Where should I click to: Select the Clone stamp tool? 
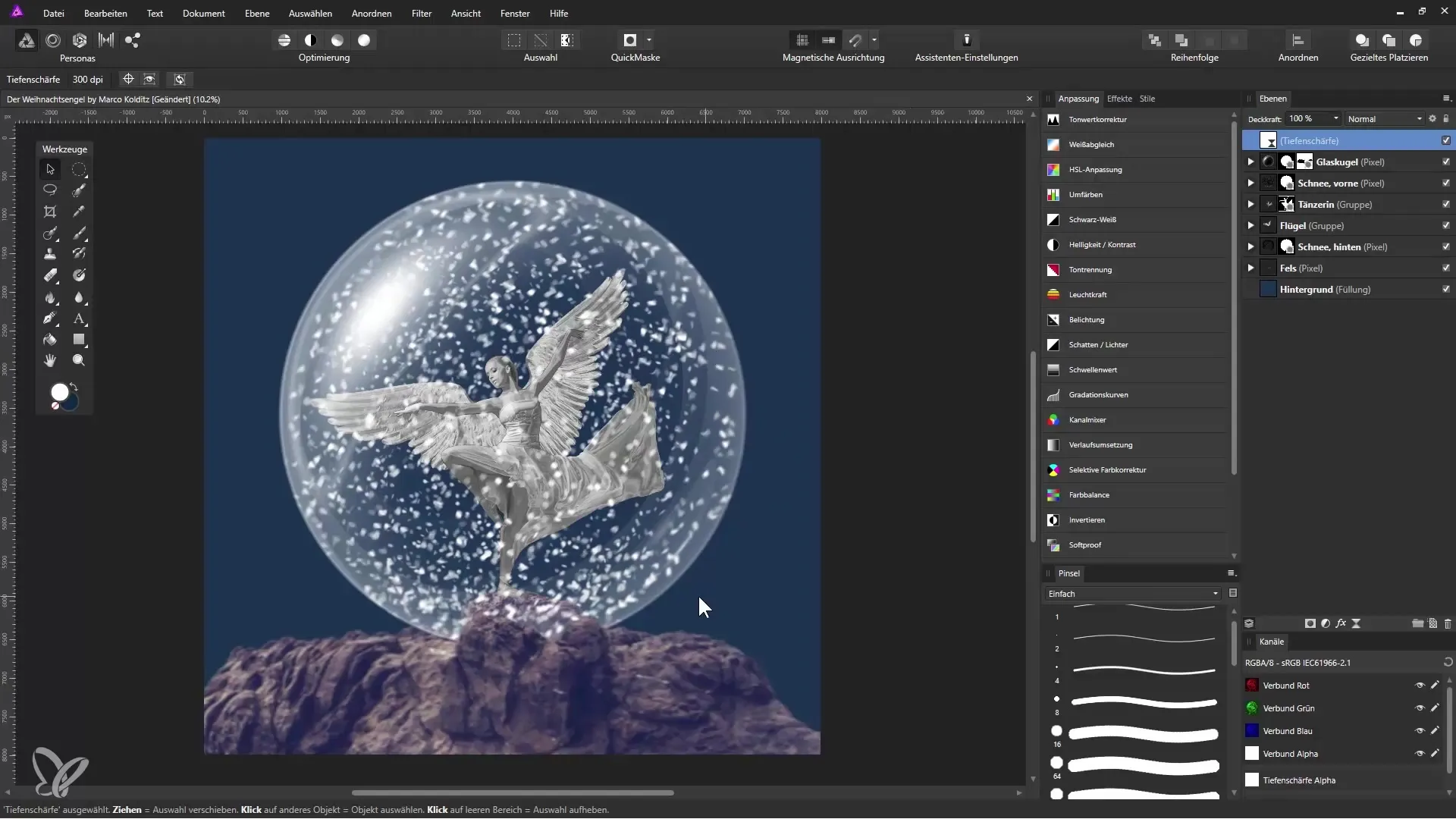(x=50, y=254)
